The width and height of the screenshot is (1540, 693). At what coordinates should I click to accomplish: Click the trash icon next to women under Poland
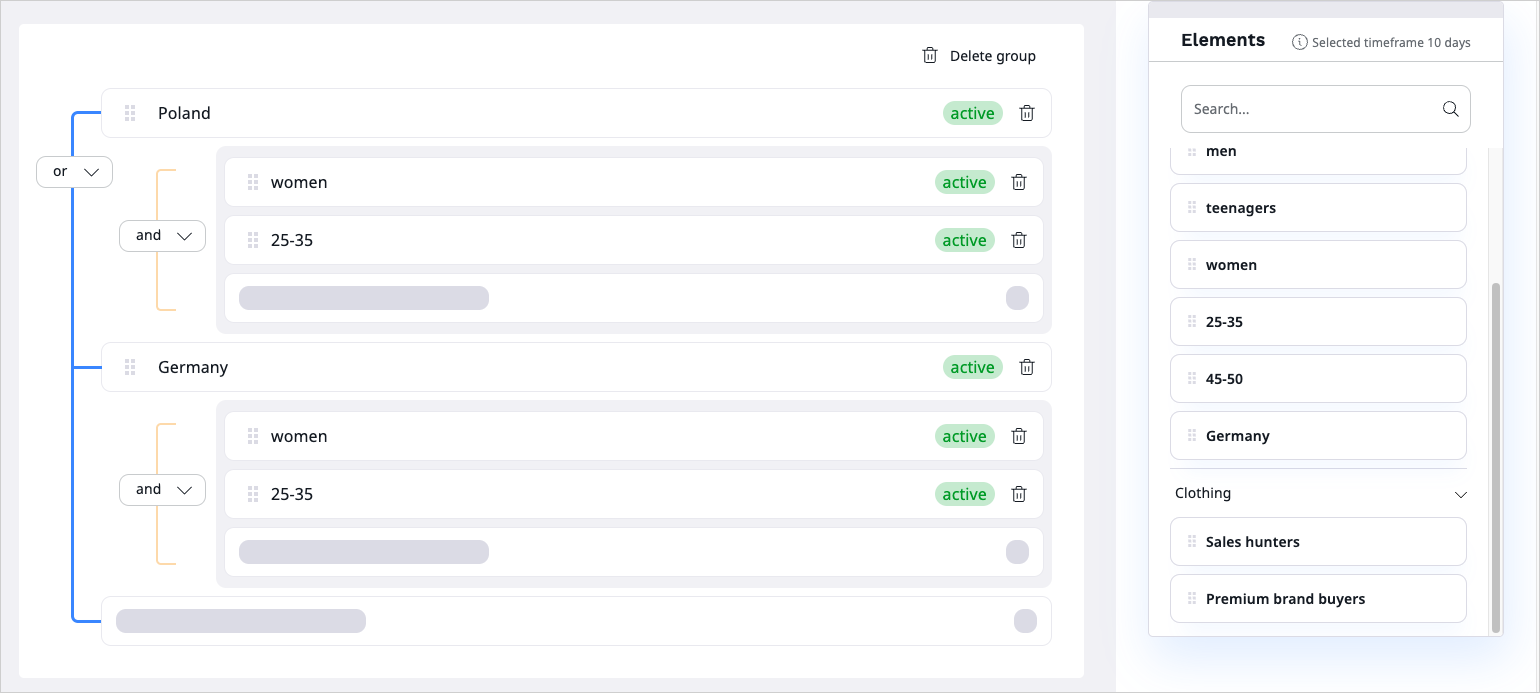pyautogui.click(x=1019, y=182)
